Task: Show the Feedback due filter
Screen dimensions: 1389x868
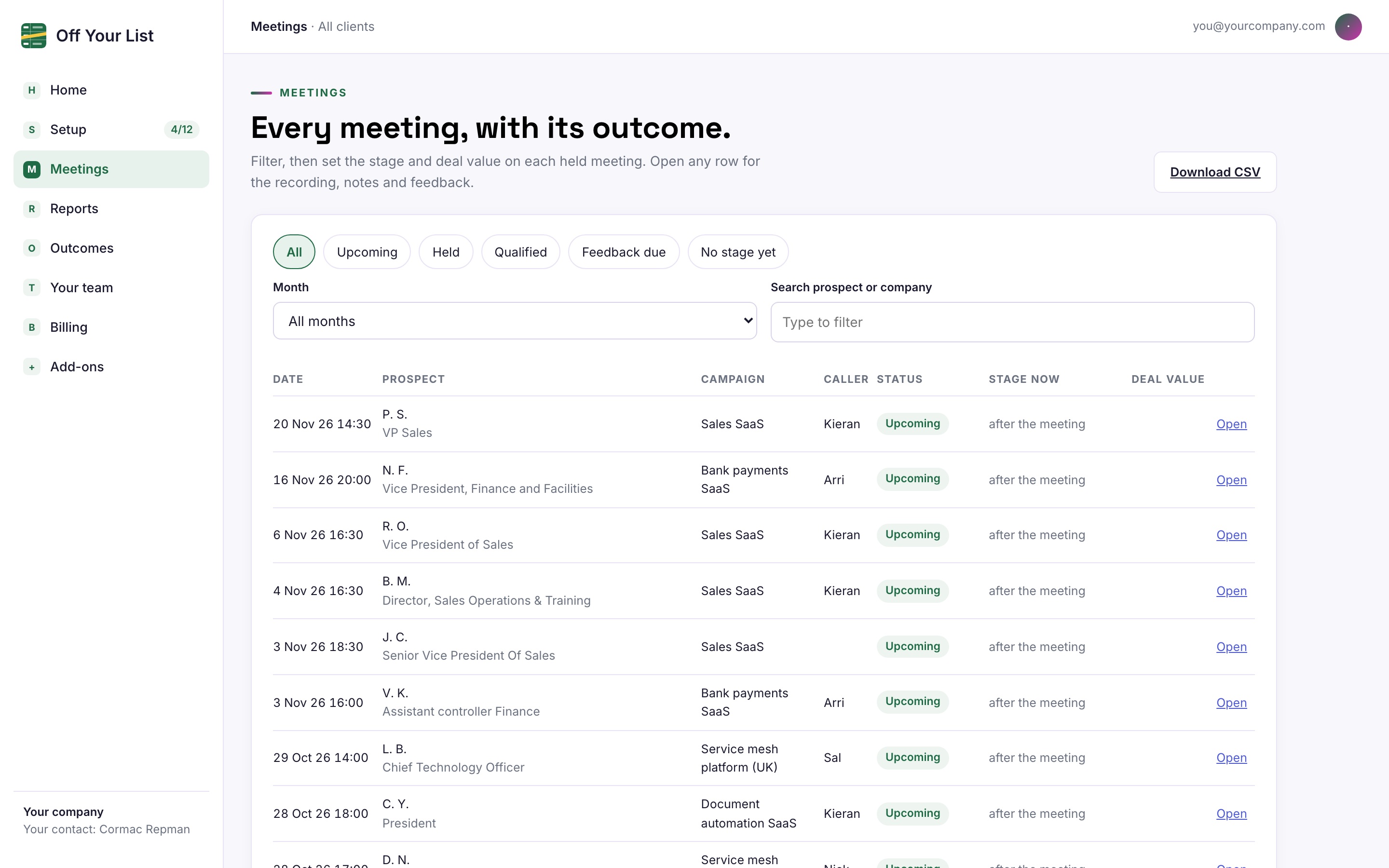Action: tap(624, 252)
